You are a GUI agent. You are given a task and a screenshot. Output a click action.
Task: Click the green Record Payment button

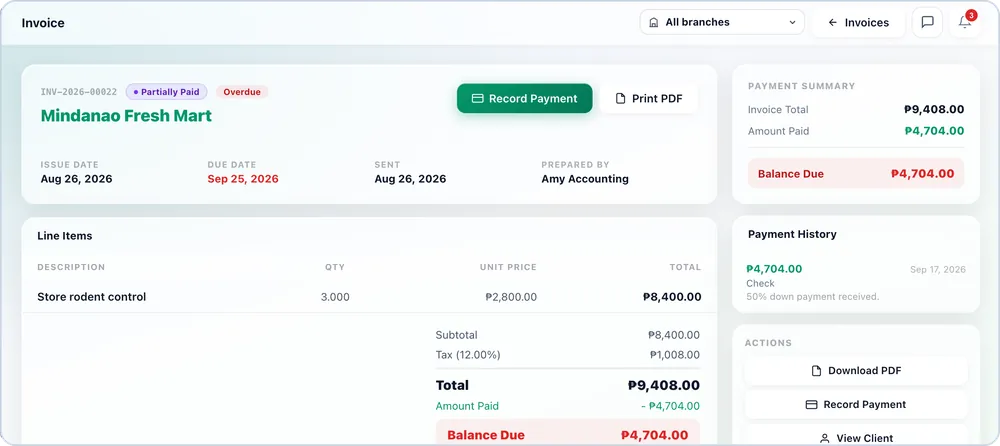(524, 99)
